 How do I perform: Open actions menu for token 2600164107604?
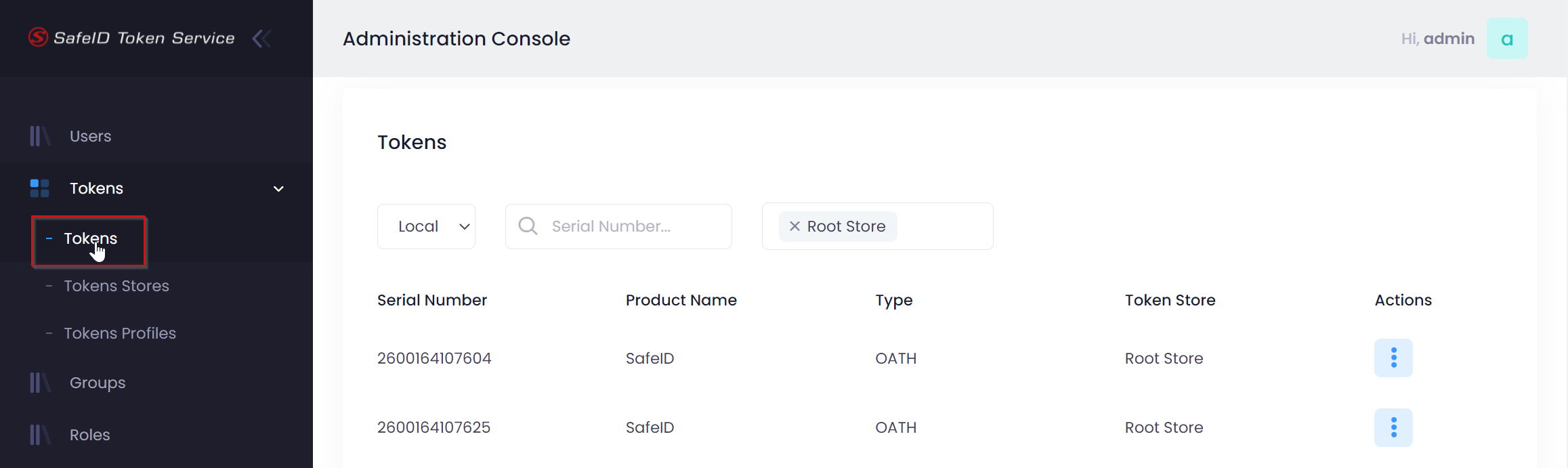tap(1393, 358)
